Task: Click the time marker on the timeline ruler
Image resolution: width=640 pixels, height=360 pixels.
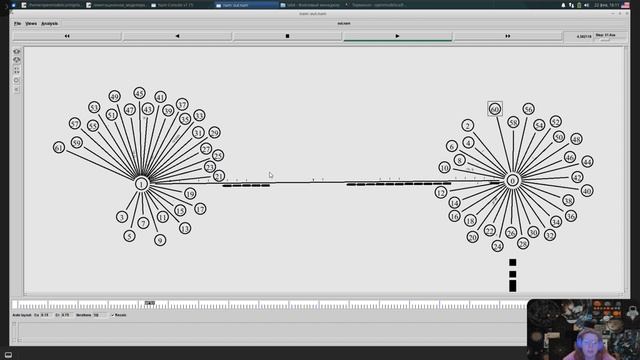Action: tap(150, 303)
